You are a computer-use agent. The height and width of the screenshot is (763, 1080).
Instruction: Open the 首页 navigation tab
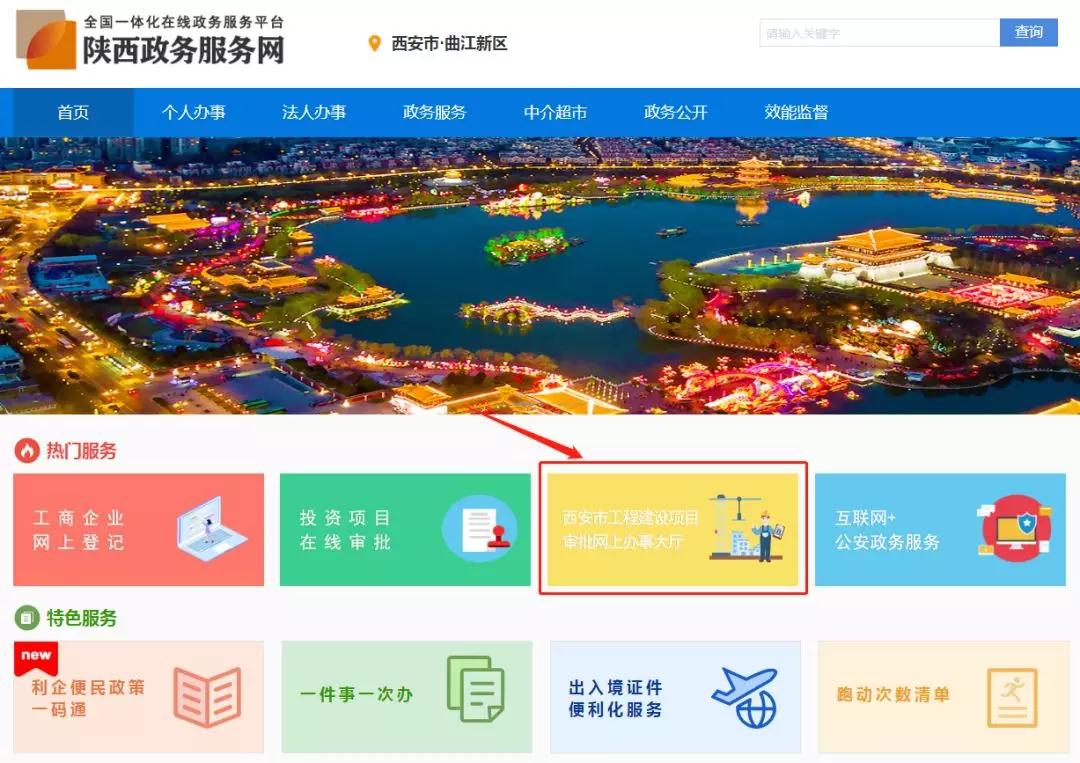point(73,113)
